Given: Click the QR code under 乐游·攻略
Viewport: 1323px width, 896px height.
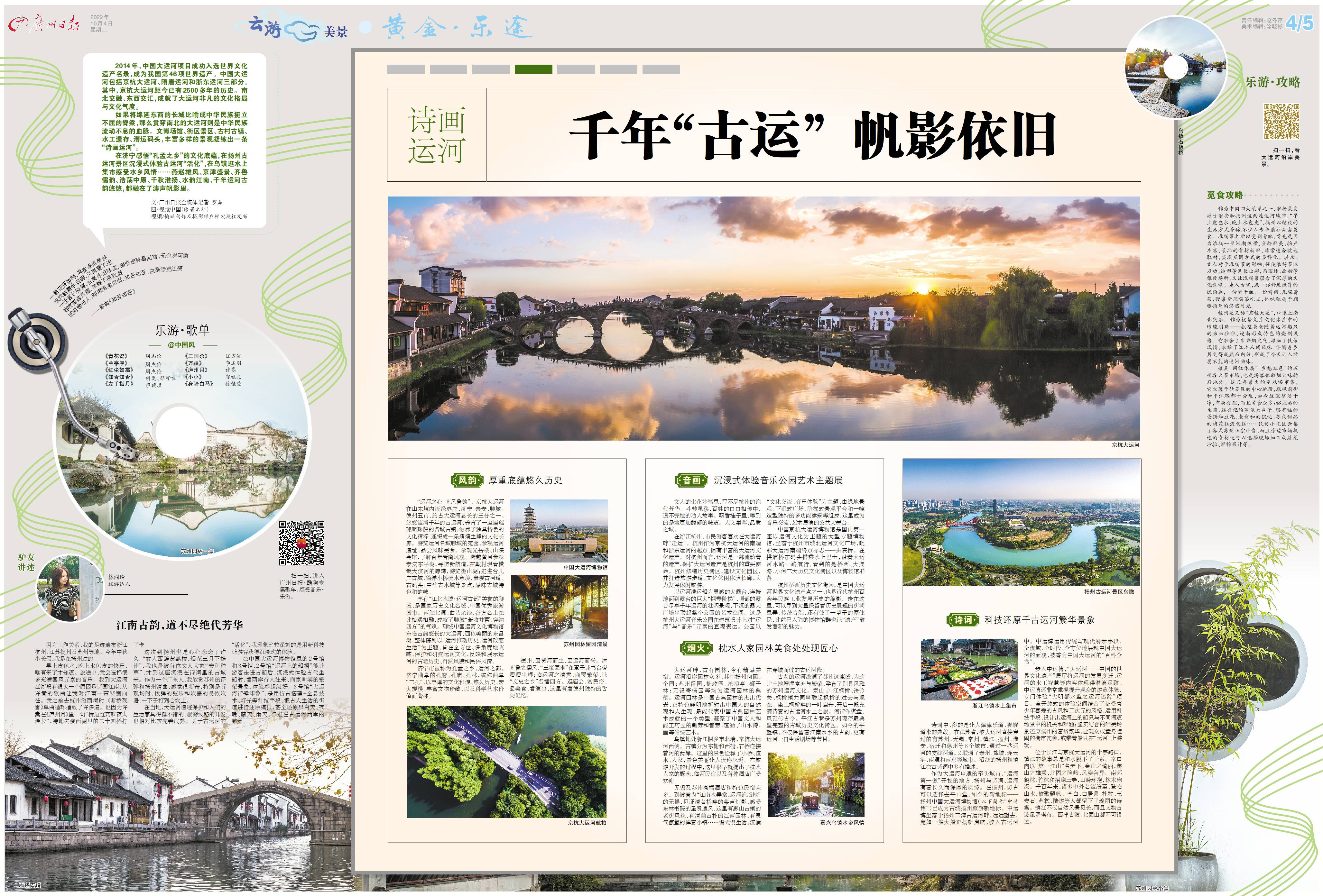Looking at the screenshot, I should (1281, 121).
